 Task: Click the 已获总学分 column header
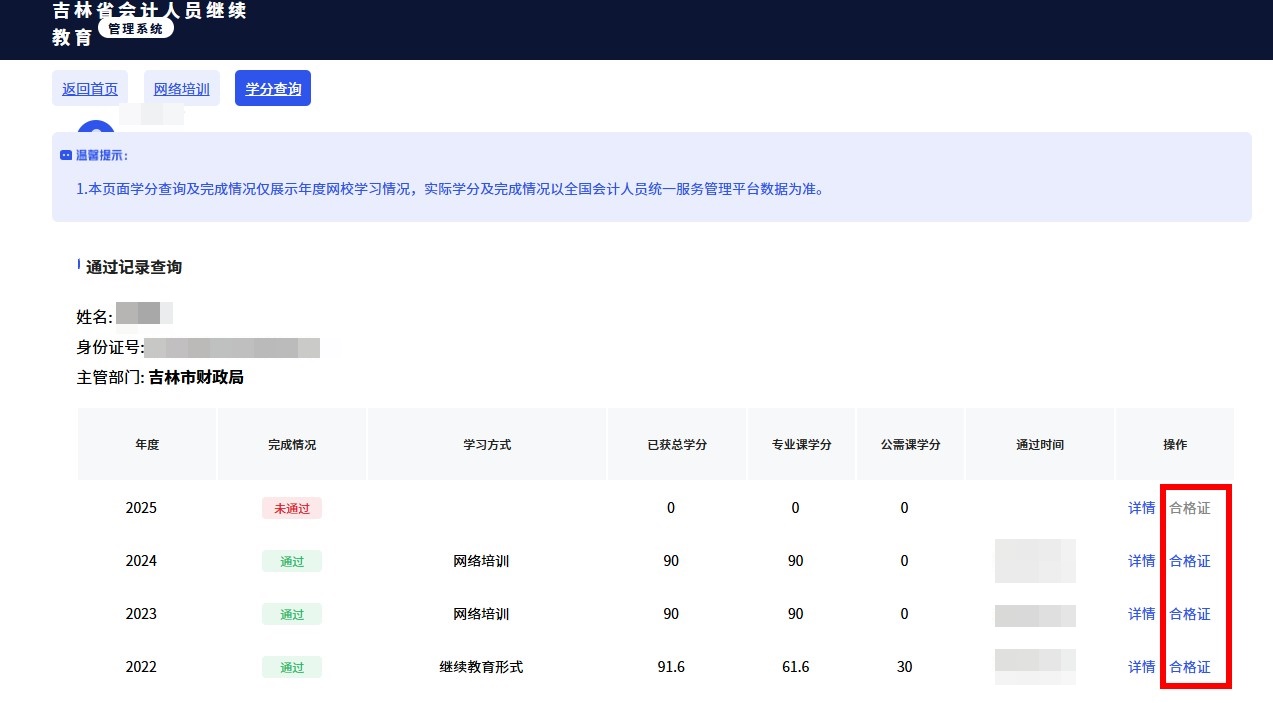[x=676, y=444]
